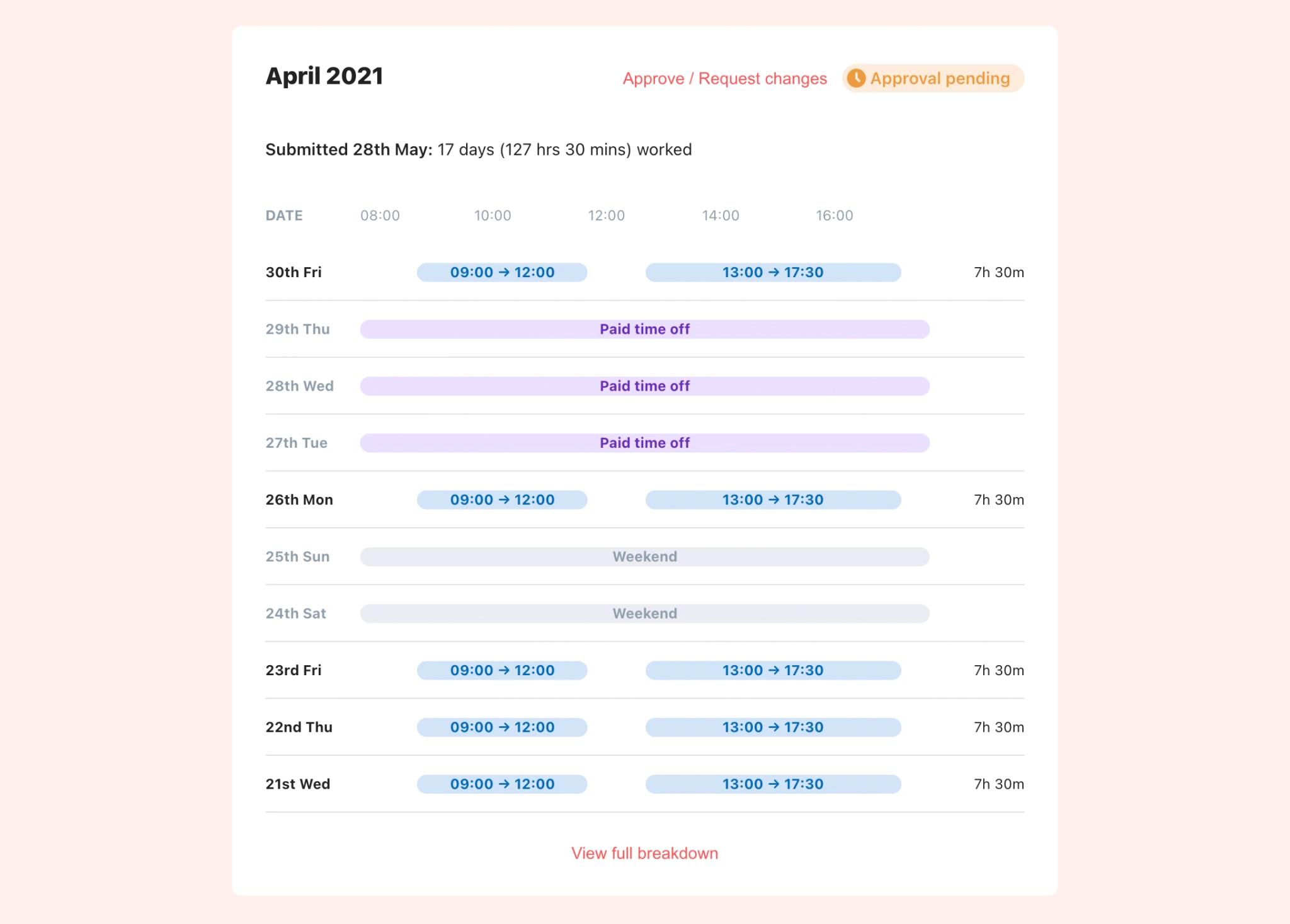The image size is (1290, 924).
Task: Click the Weekend bar for 24th Sat
Action: pos(644,613)
